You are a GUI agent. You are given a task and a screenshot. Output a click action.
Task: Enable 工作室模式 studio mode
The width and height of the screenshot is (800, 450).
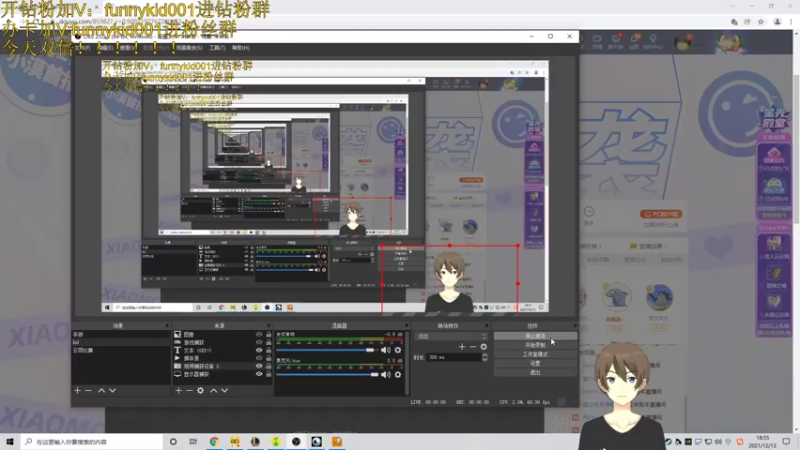(x=535, y=354)
